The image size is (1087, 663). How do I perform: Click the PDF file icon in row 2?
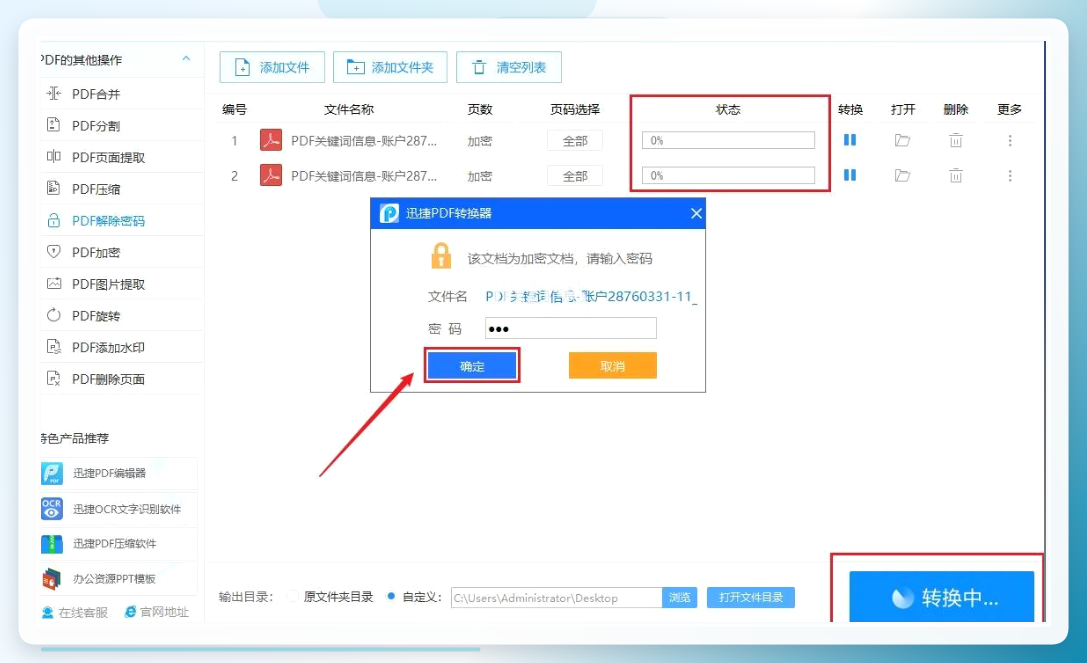(x=270, y=175)
